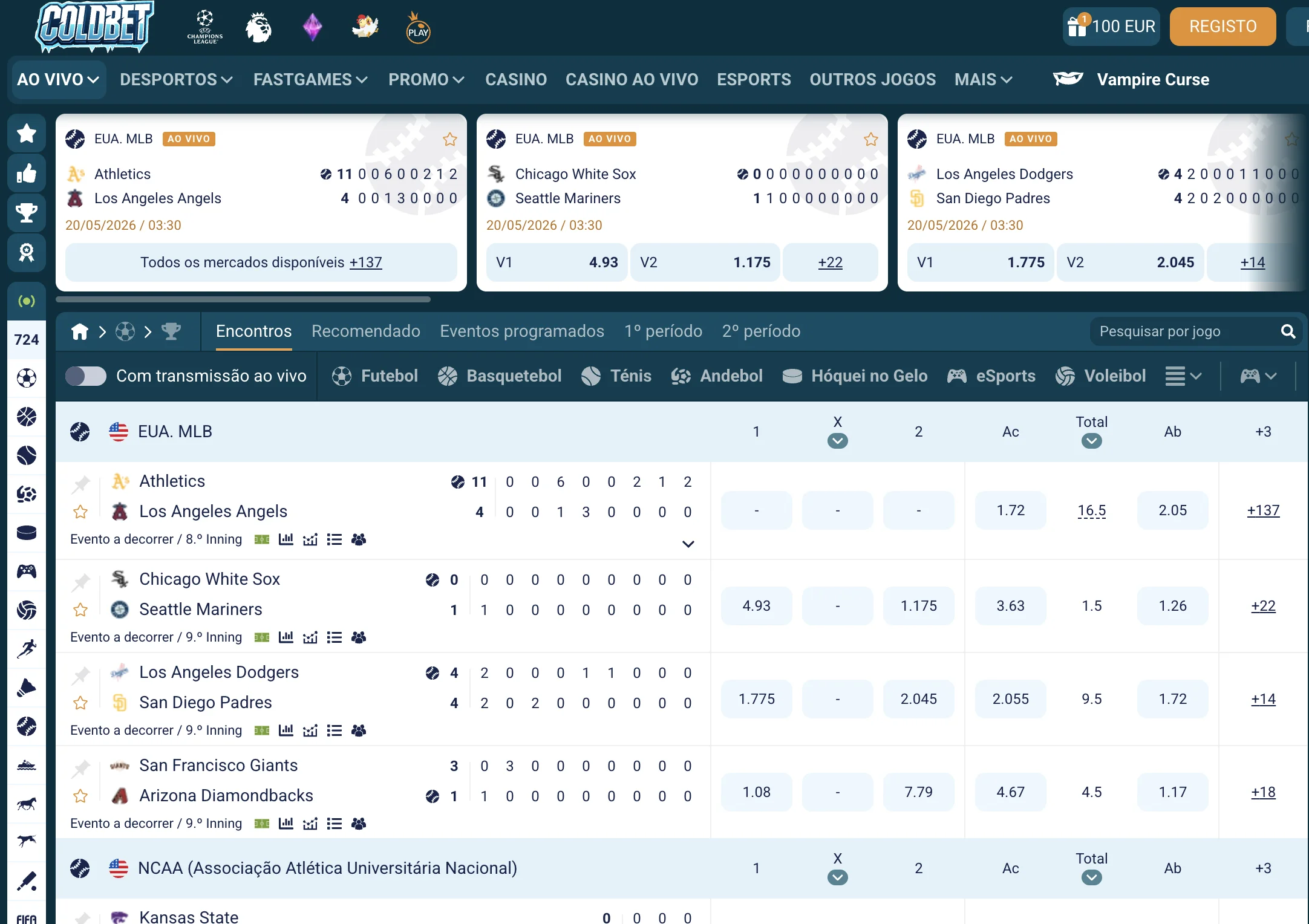Open the ESPORTS menu item
Viewport: 1309px width, 924px height.
tap(754, 79)
